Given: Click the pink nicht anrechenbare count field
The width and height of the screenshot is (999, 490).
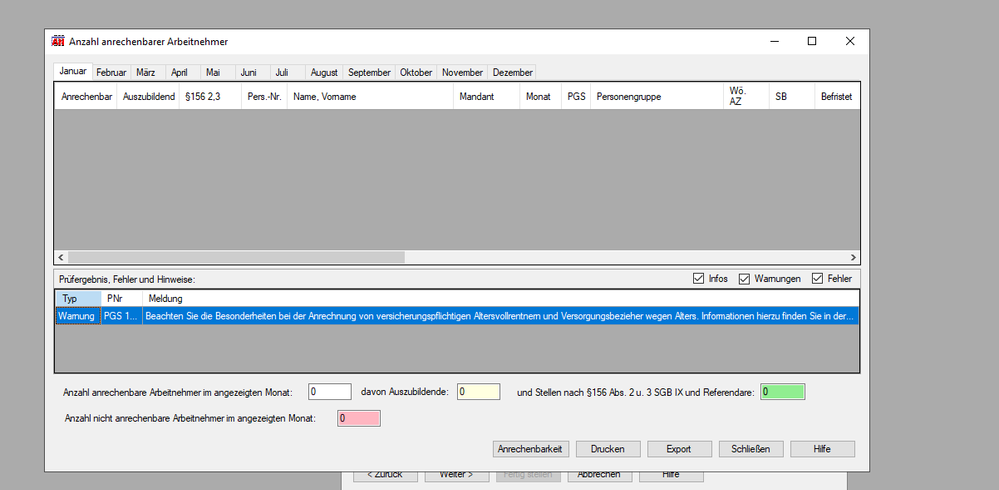Looking at the screenshot, I should 359,418.
